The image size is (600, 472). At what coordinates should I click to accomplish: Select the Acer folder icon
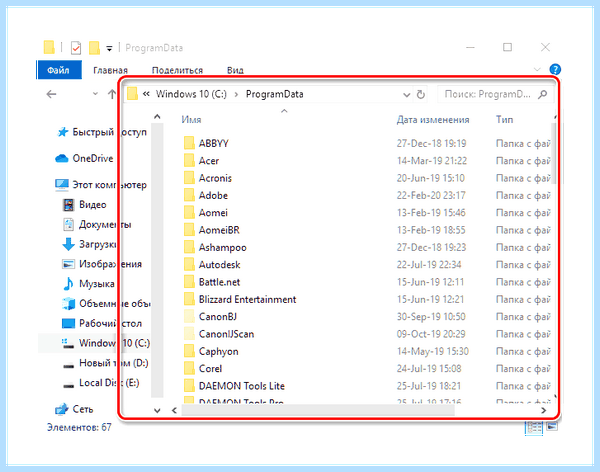pyautogui.click(x=189, y=160)
